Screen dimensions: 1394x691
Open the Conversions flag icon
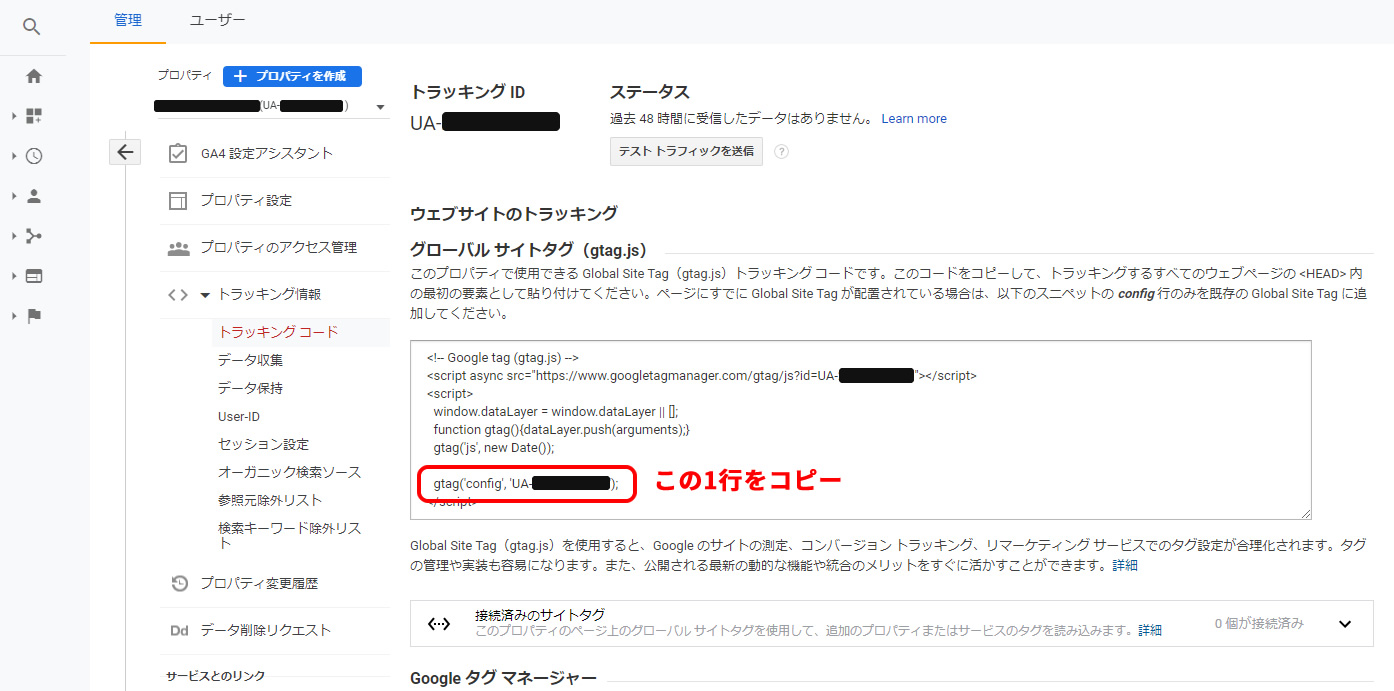pos(34,316)
